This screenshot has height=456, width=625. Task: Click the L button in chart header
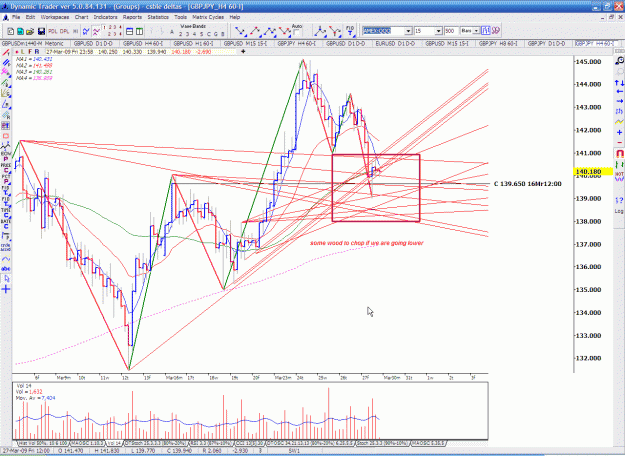point(23,52)
